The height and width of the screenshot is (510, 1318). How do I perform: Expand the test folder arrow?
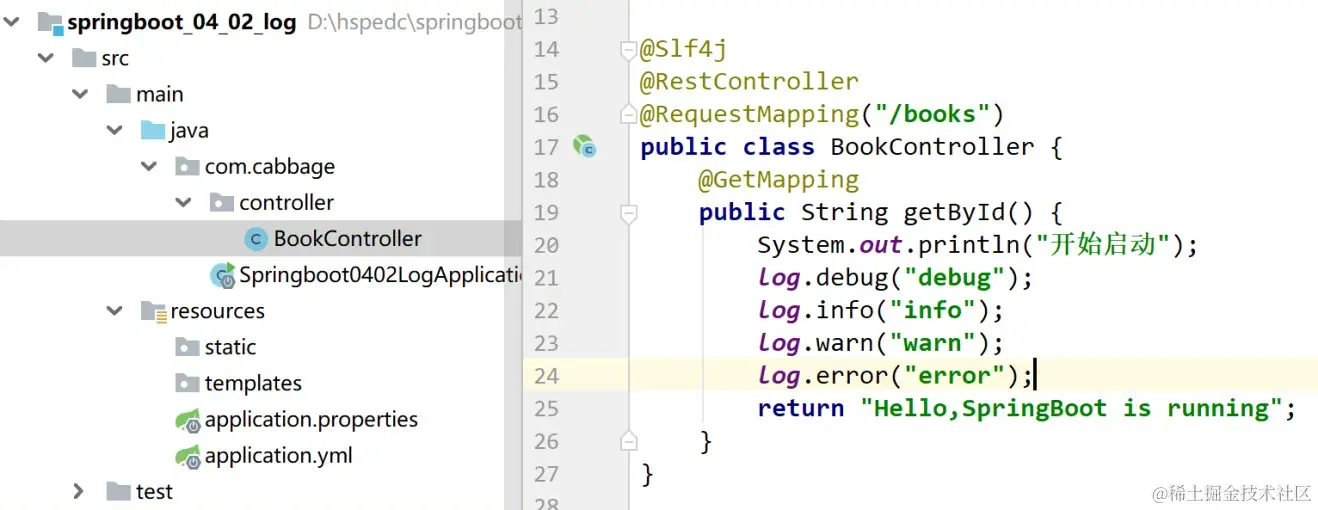(x=80, y=491)
